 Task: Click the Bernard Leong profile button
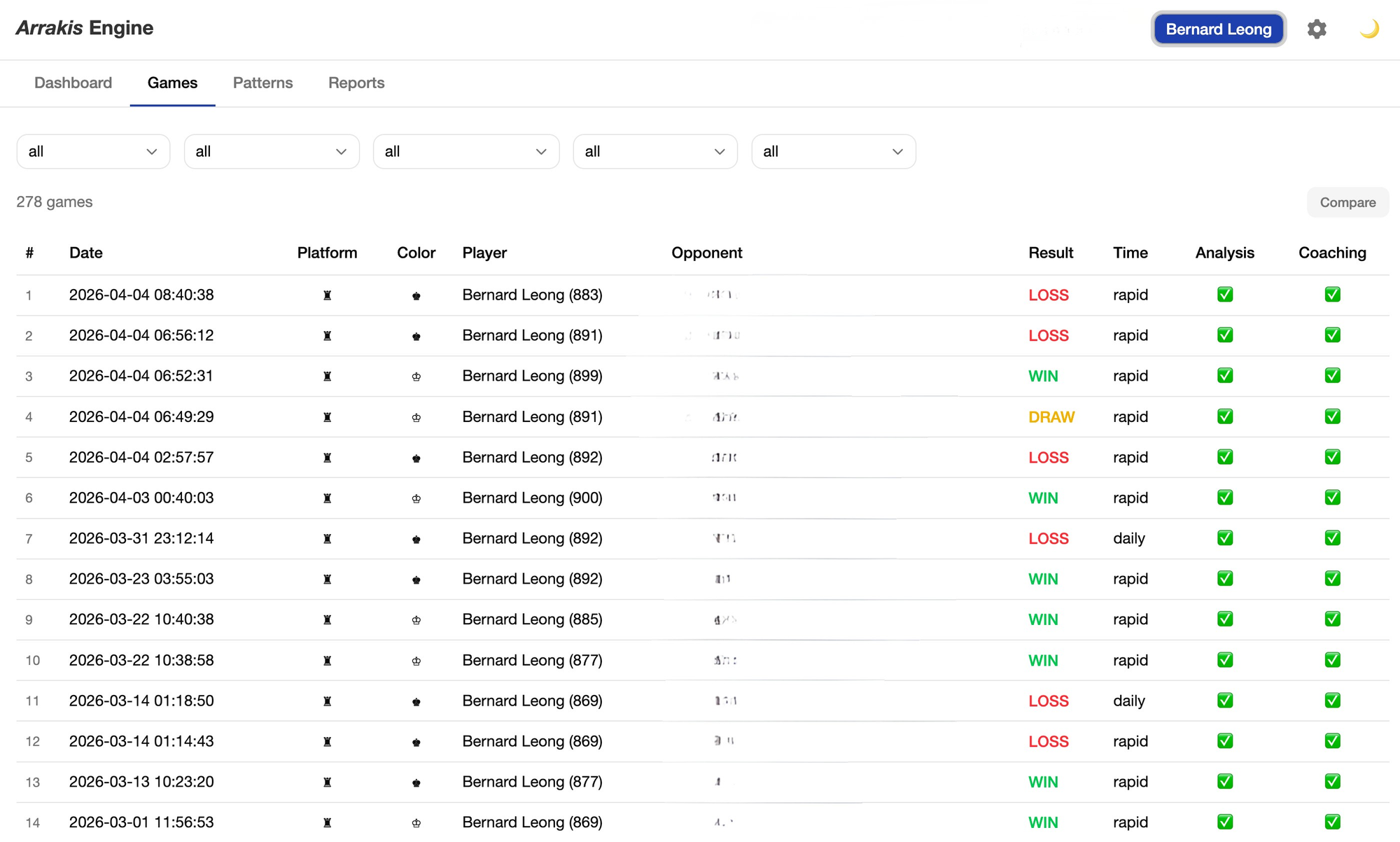(1218, 29)
